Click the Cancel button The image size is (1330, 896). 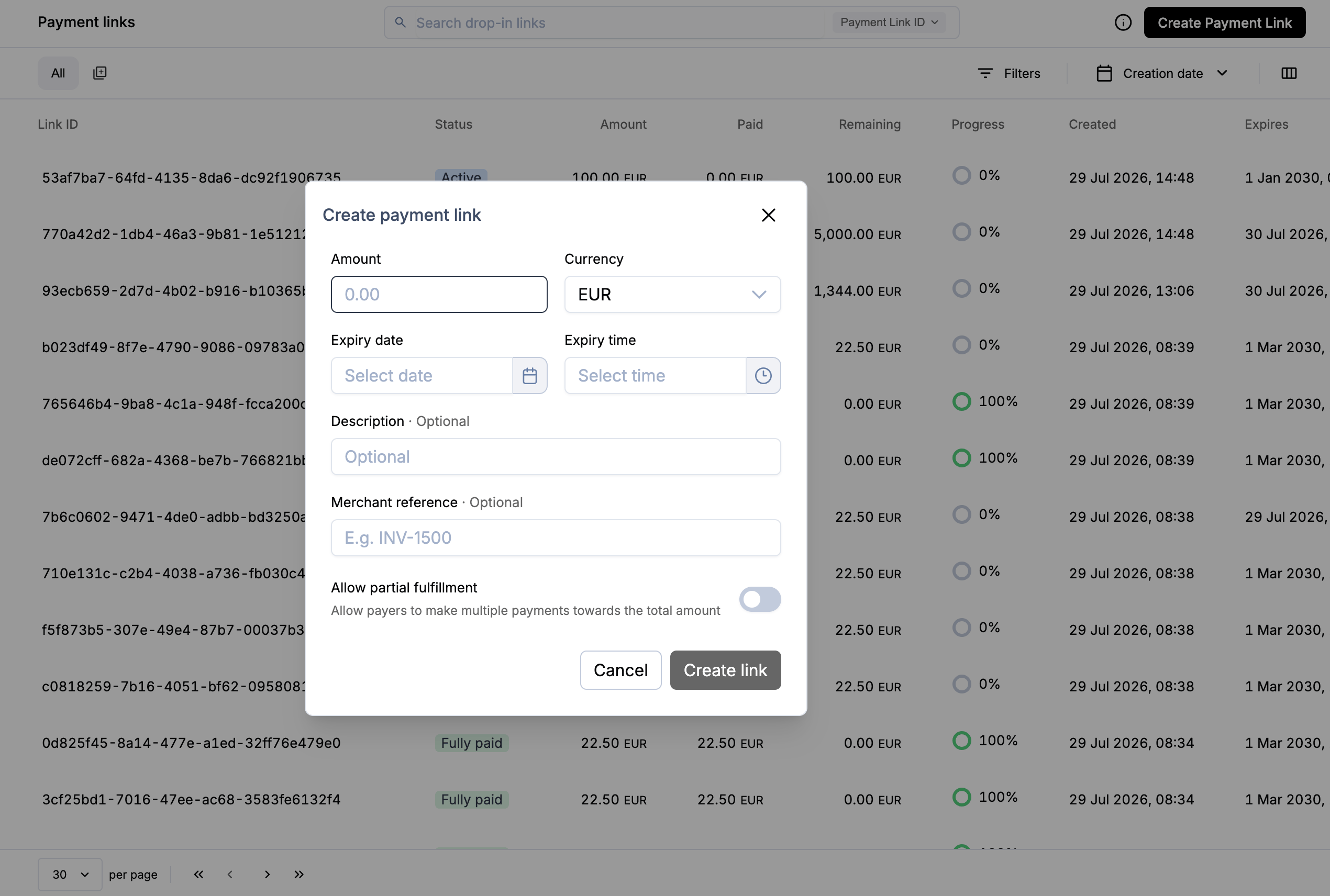620,670
